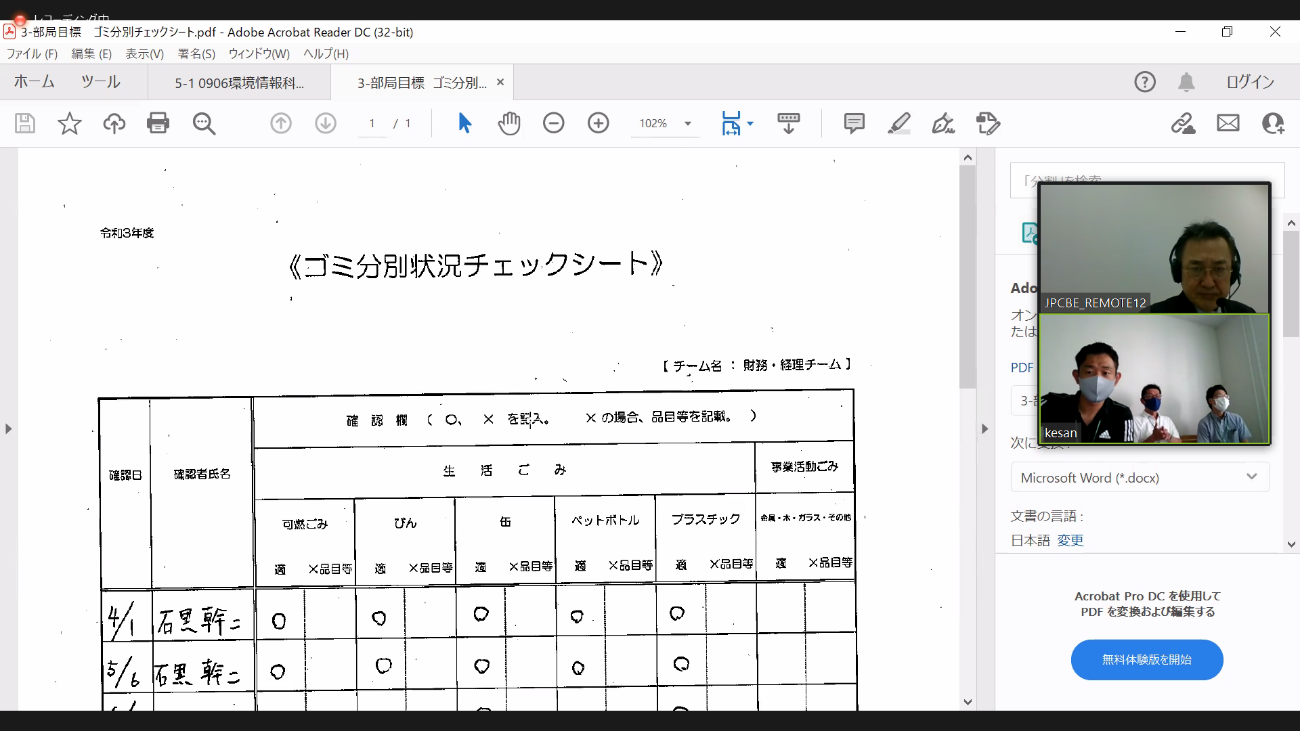1300x731 pixels.
Task: Print the document using printer icon
Action: [x=158, y=123]
